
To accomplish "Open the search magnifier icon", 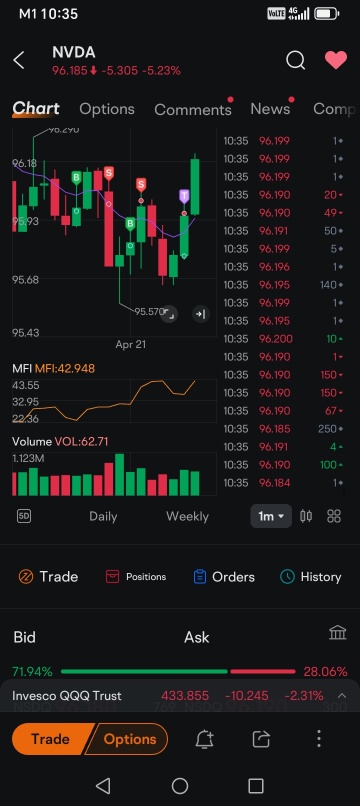I will point(295,60).
